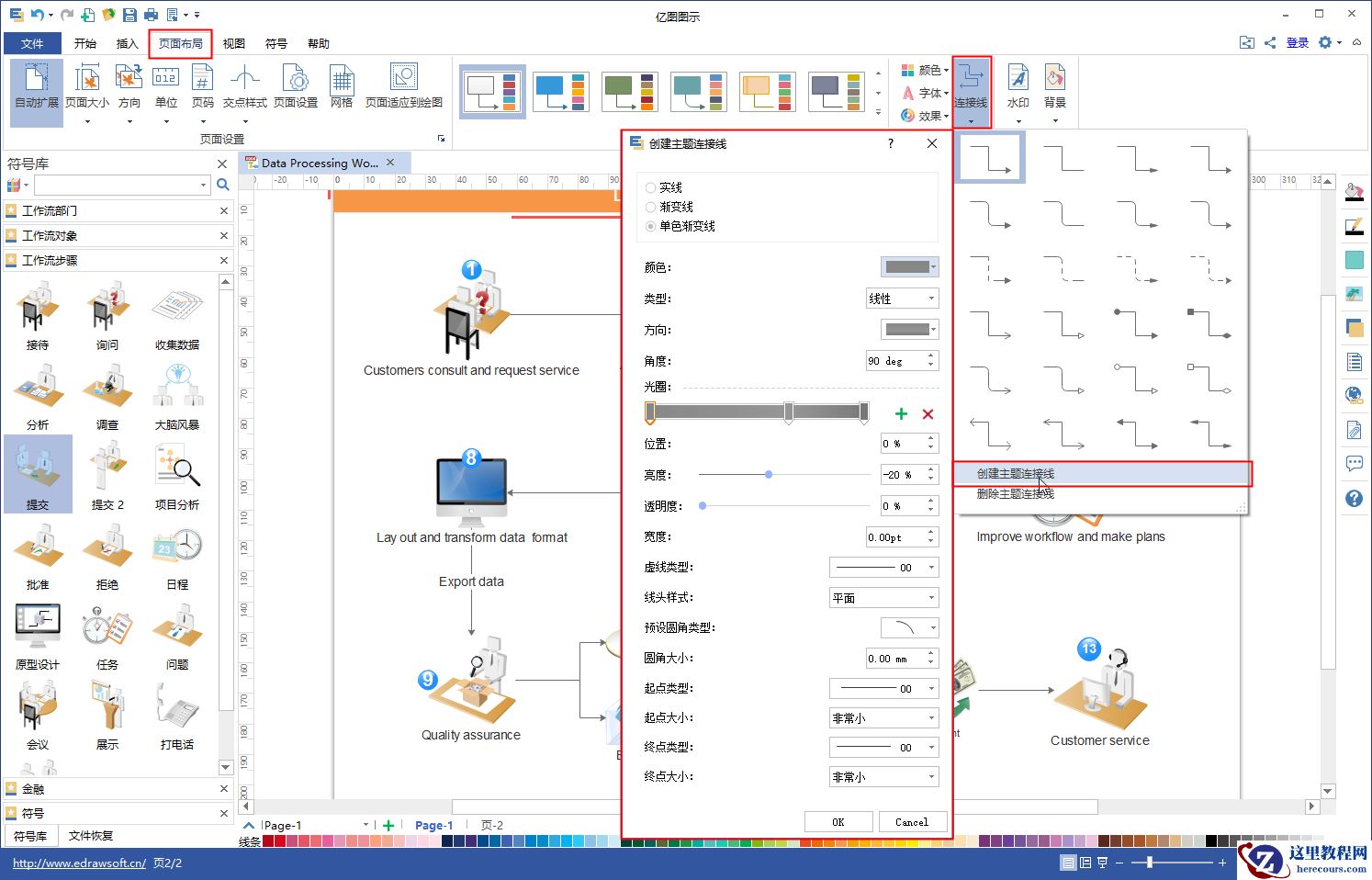Click the gradient stop bar in dialog
Screen dimensions: 1372x880
(x=757, y=412)
